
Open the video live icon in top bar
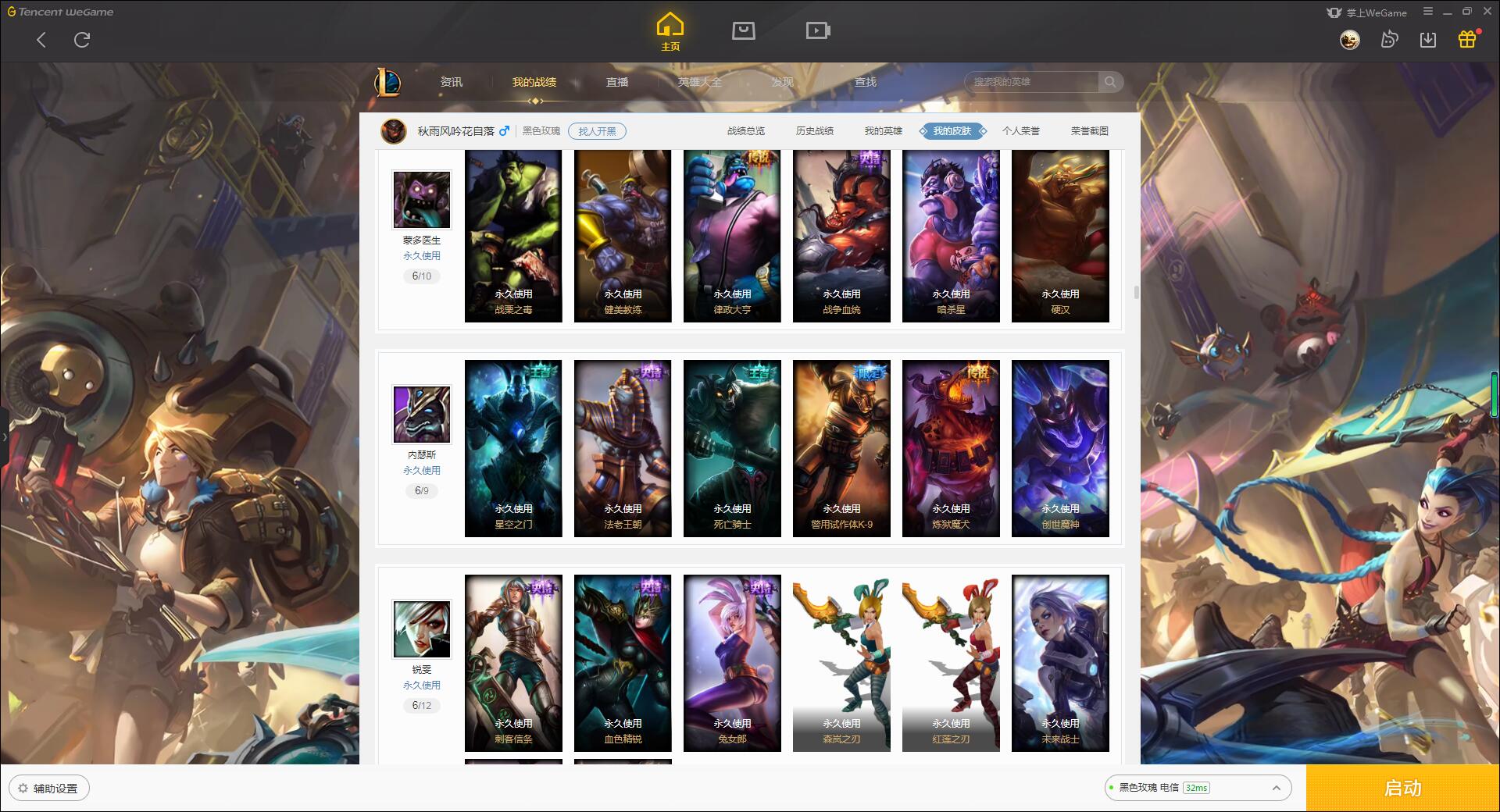pos(818,30)
